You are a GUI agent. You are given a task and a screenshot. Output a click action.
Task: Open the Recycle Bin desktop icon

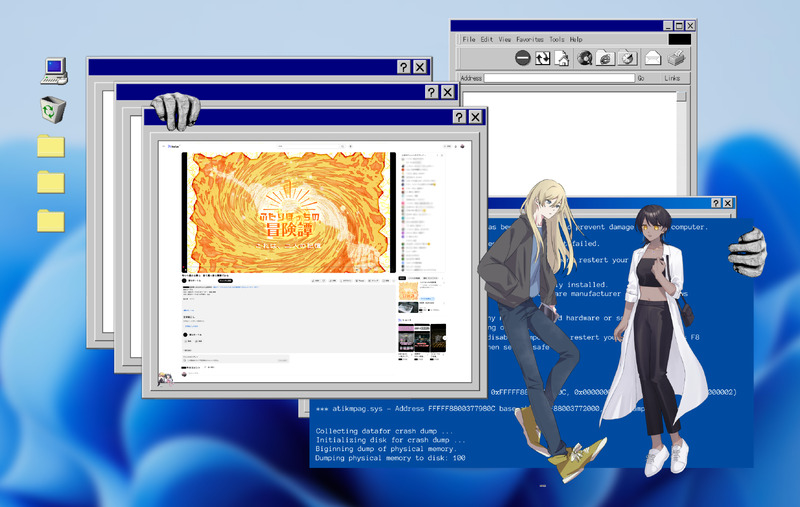coord(53,109)
